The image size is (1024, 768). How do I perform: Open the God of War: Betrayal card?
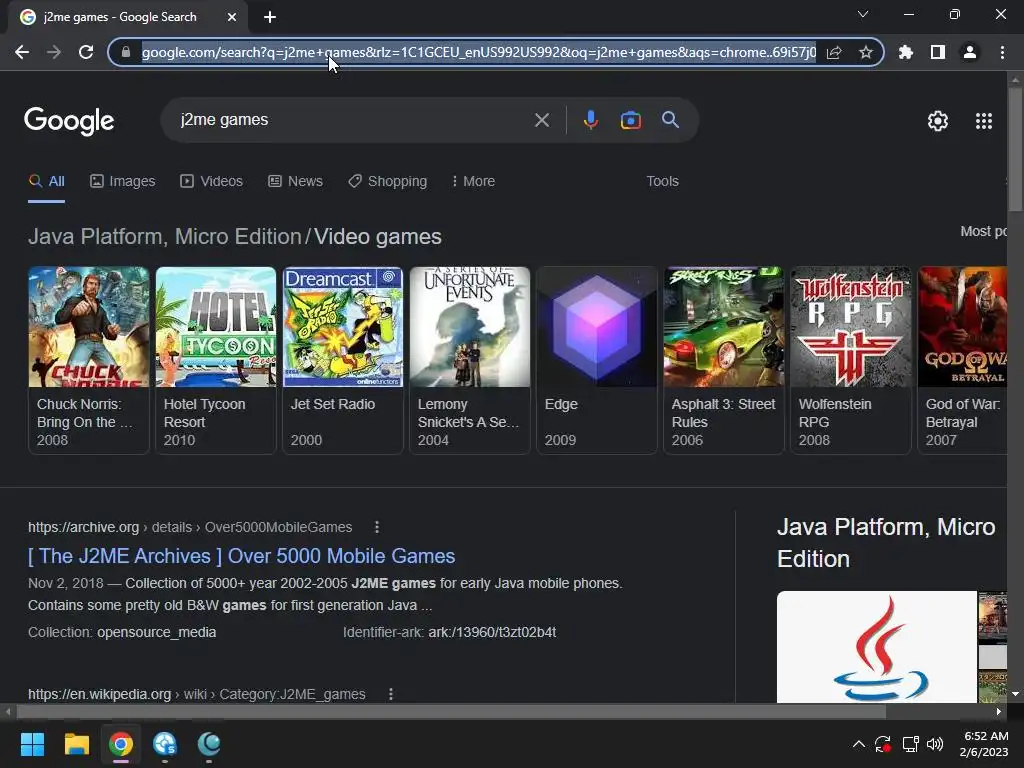click(x=962, y=360)
